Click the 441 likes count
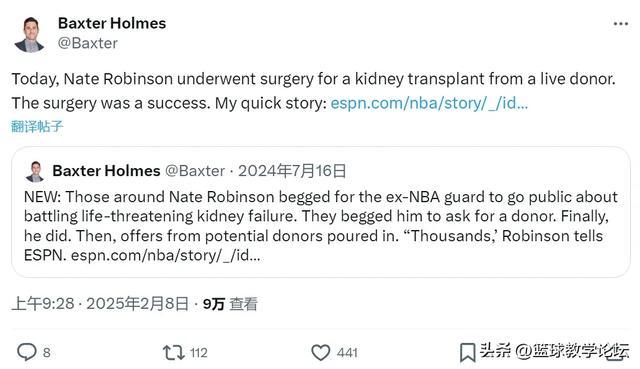640x369 pixels. (347, 353)
